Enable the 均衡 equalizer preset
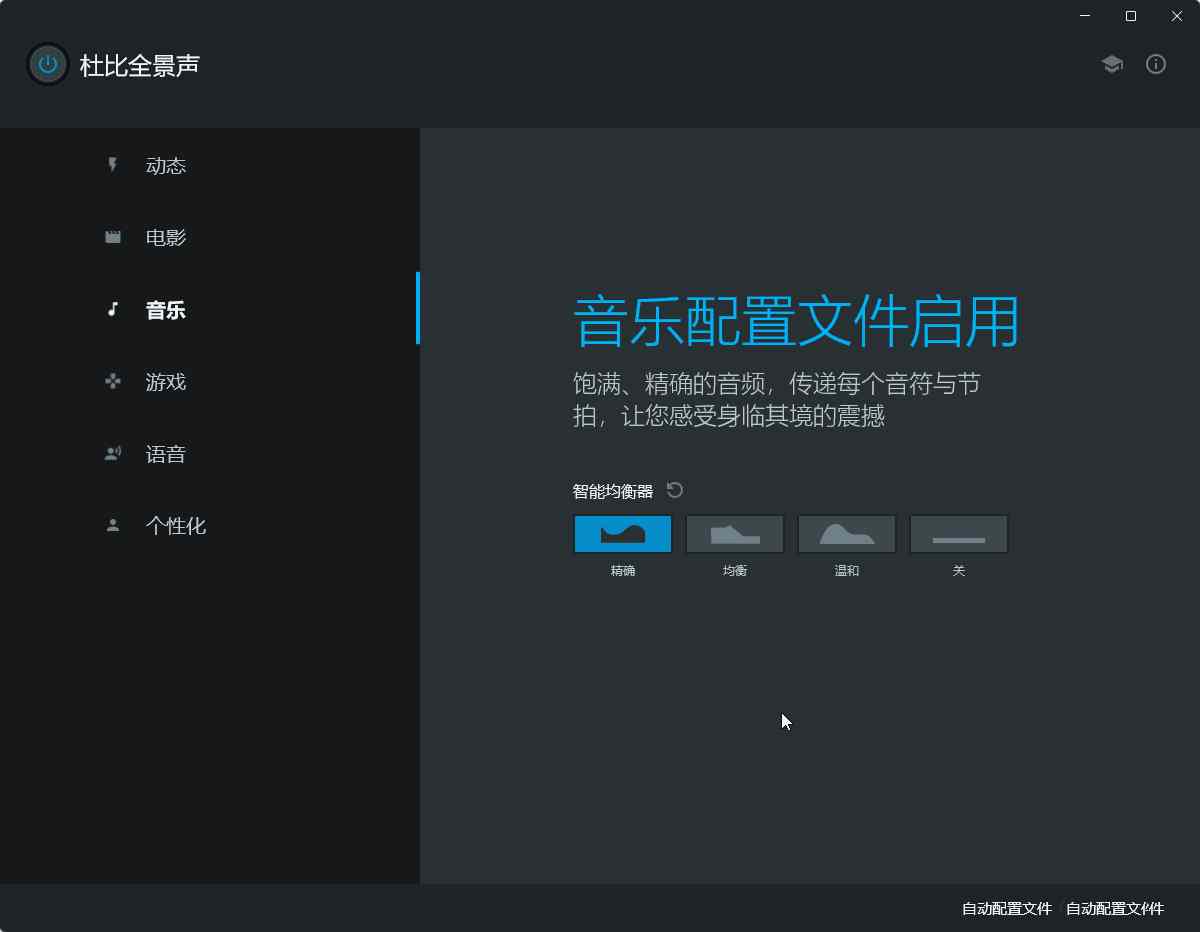This screenshot has width=1200, height=932. [x=735, y=534]
